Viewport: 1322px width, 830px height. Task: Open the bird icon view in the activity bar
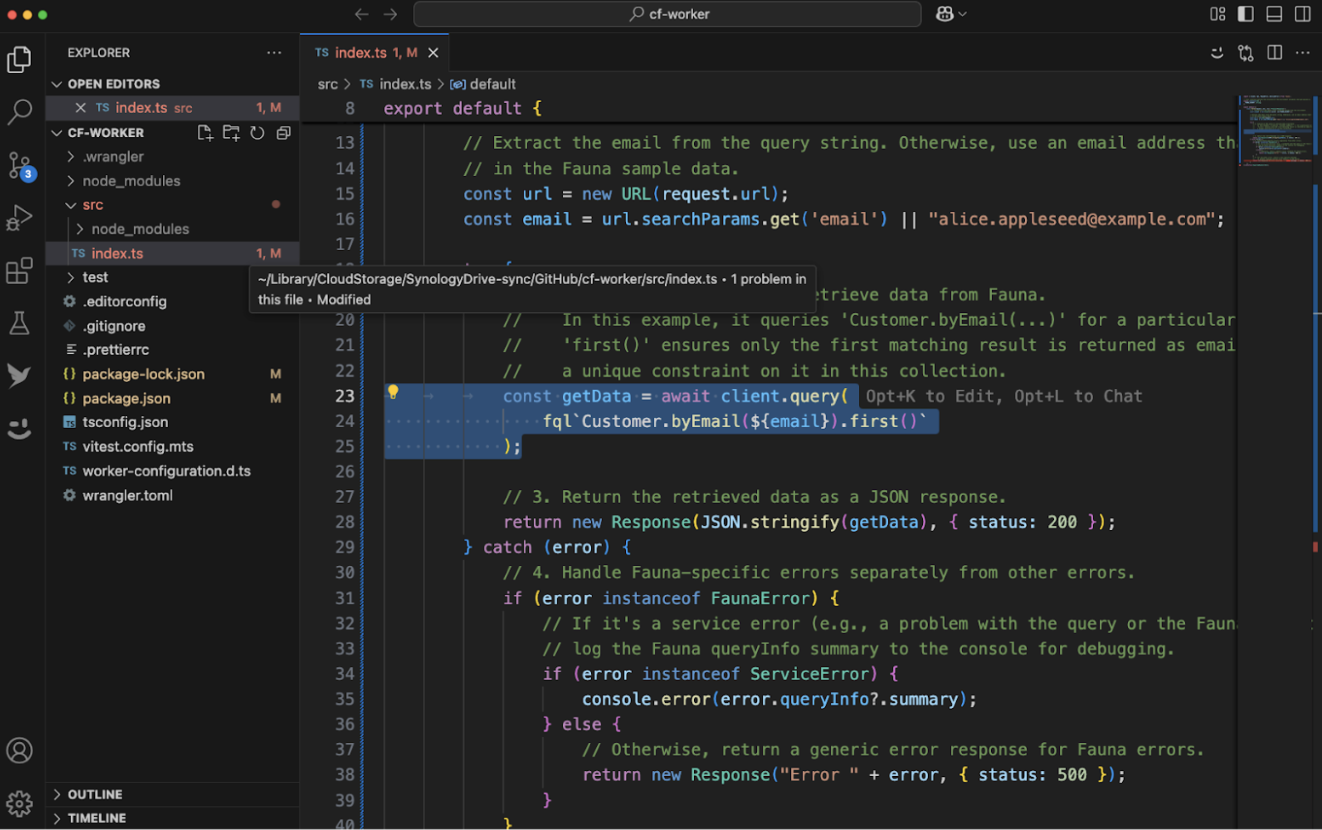click(19, 376)
